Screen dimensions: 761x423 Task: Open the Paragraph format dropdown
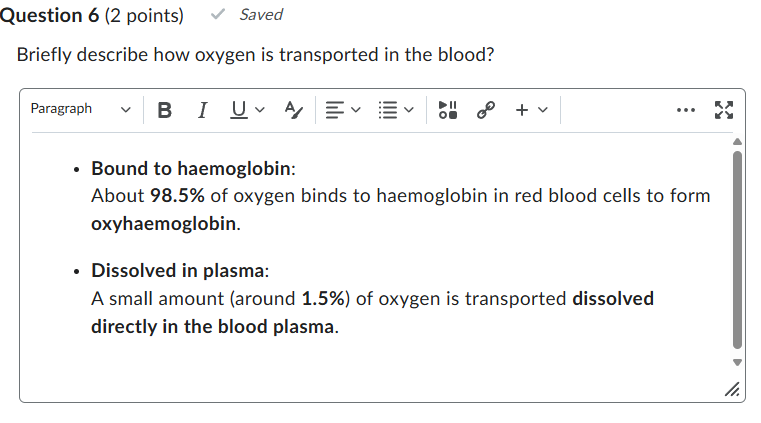click(81, 109)
